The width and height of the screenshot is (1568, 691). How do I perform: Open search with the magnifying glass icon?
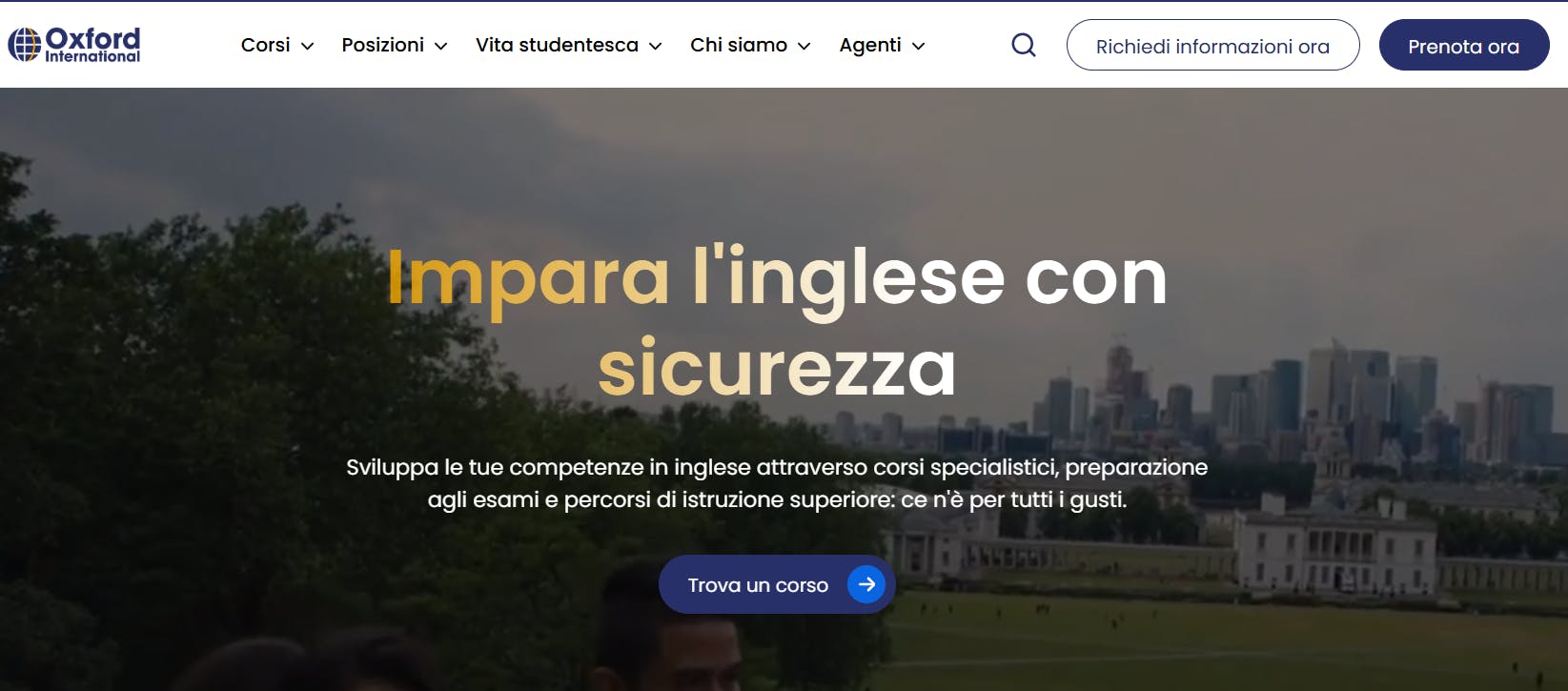pos(1023,45)
